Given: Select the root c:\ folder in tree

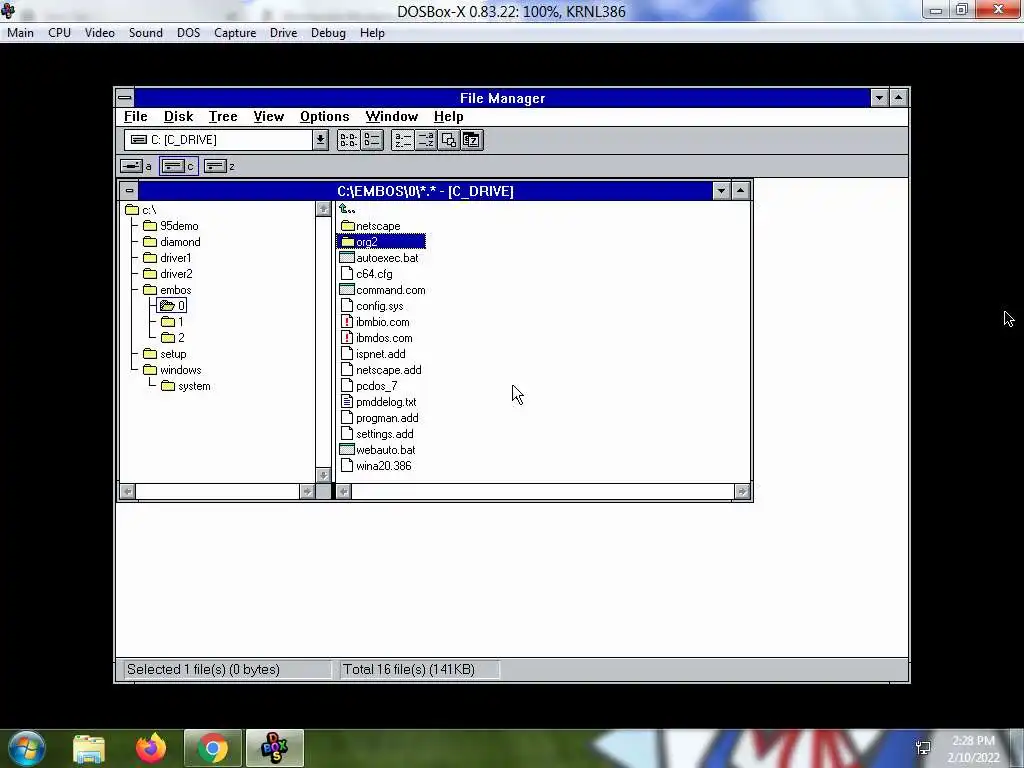Looking at the screenshot, I should coord(140,210).
